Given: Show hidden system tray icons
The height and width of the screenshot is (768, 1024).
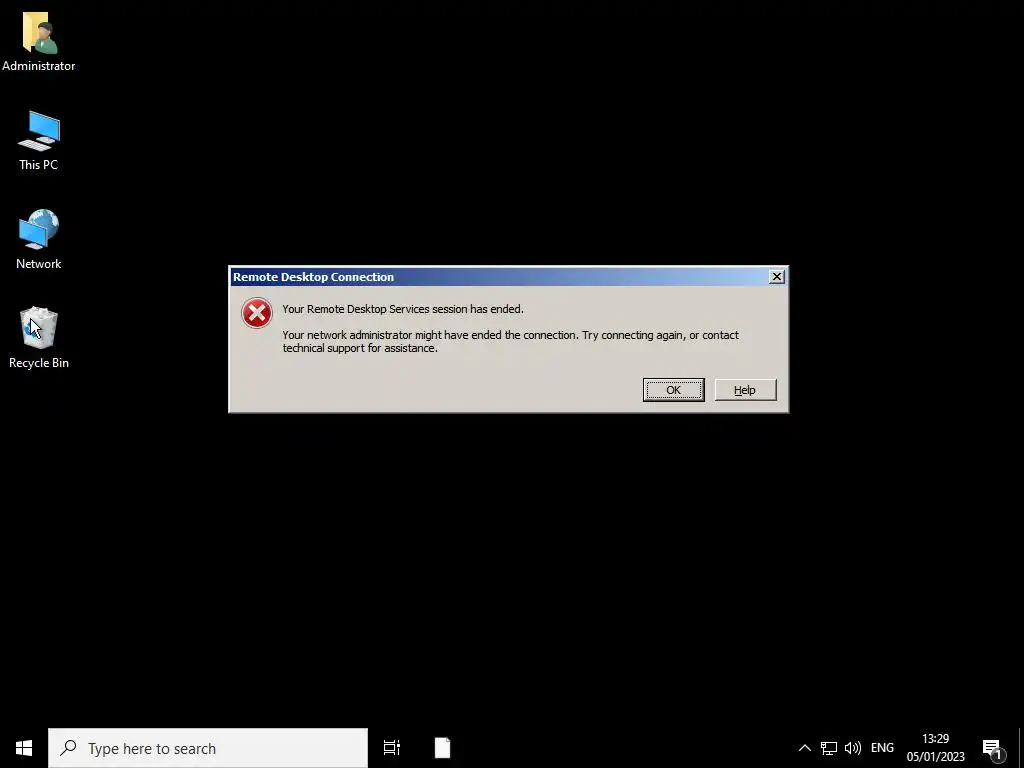Looking at the screenshot, I should 805,748.
